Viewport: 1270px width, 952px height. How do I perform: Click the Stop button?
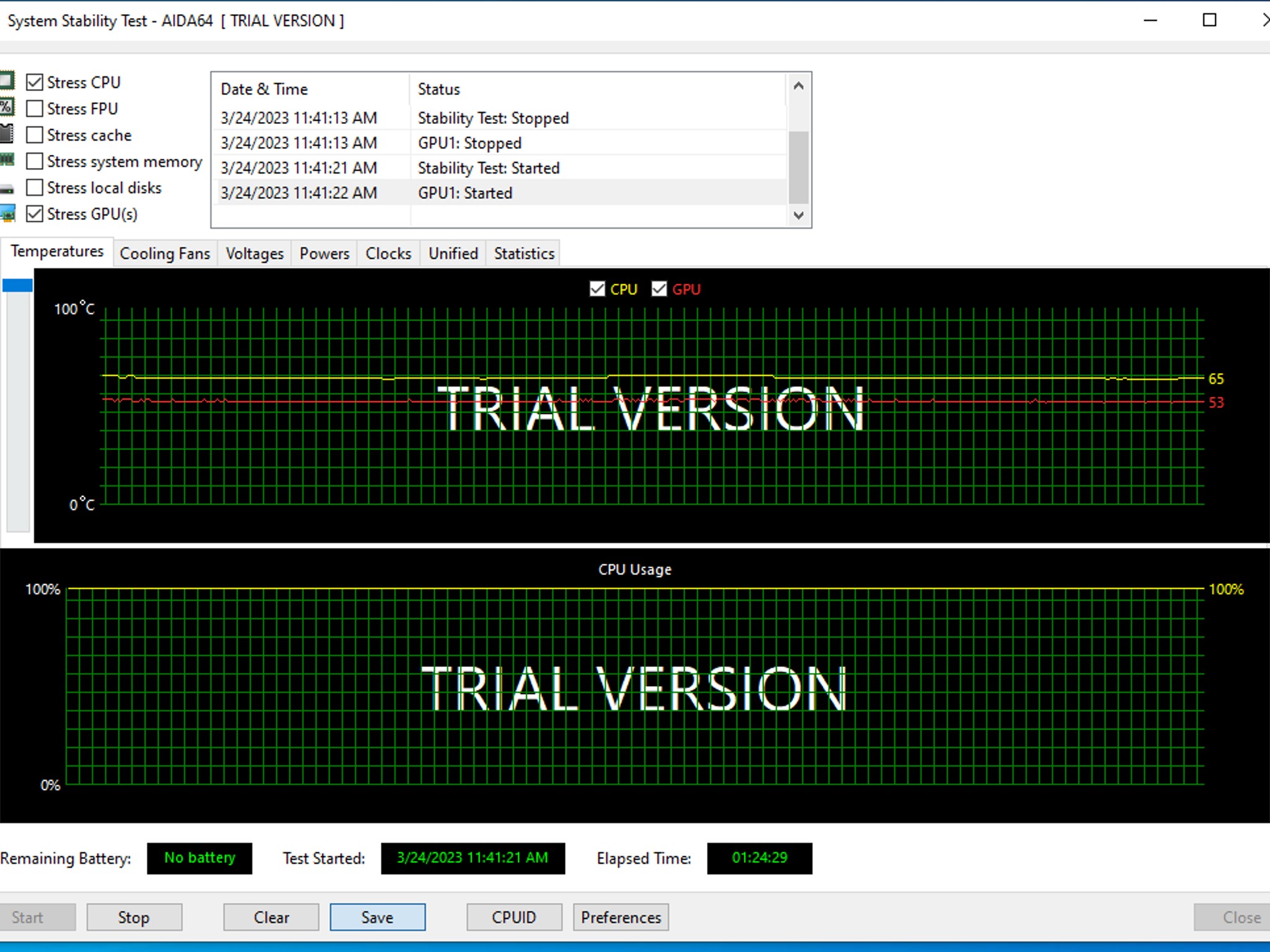(134, 917)
